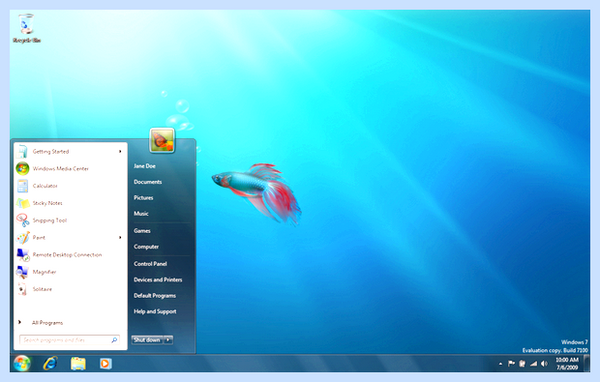Launch the Snipping Tool scissors icon
This screenshot has height=382, width=600.
coord(23,220)
